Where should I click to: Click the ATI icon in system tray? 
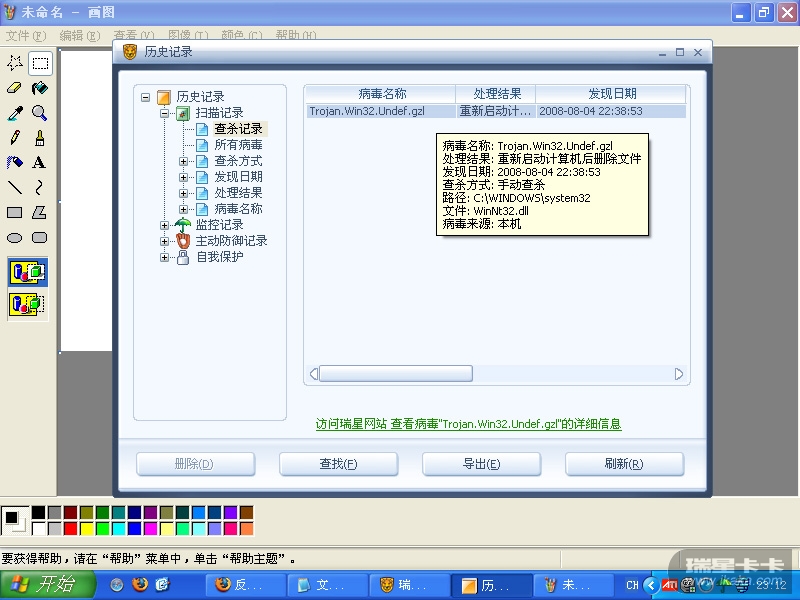click(669, 585)
